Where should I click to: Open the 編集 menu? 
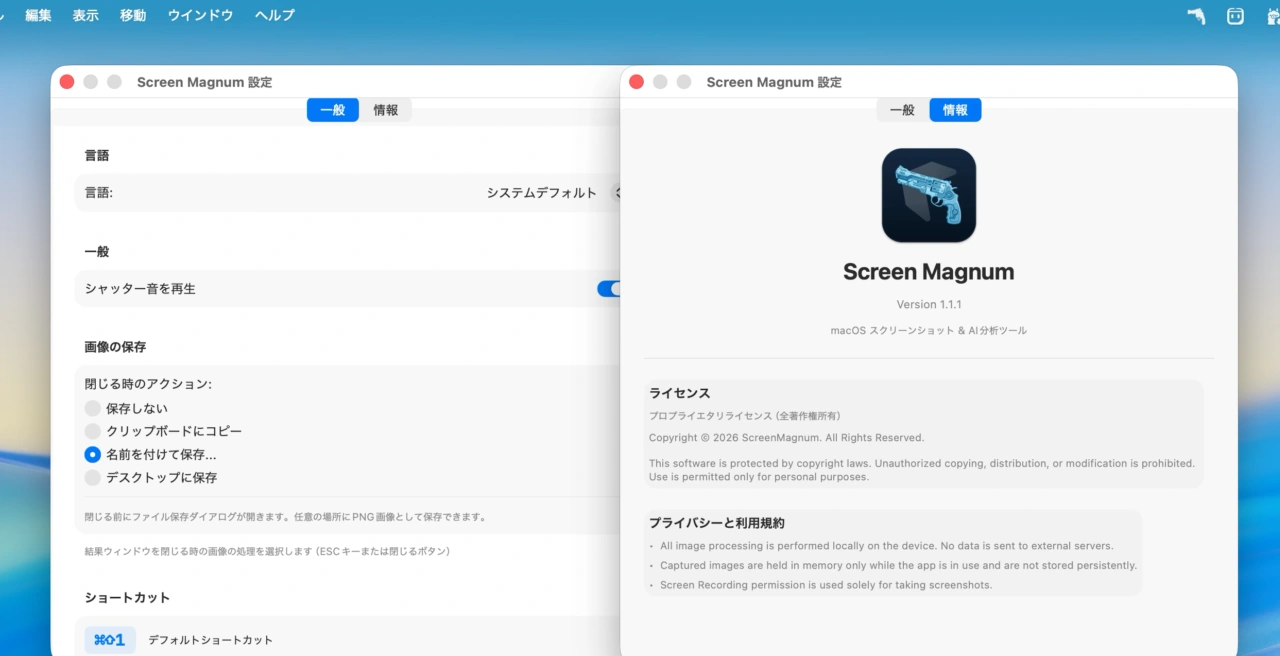click(37, 15)
